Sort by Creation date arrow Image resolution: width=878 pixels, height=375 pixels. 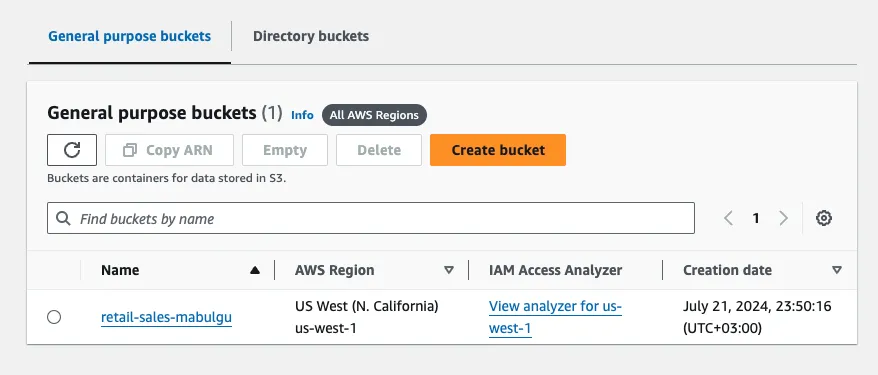tap(837, 270)
